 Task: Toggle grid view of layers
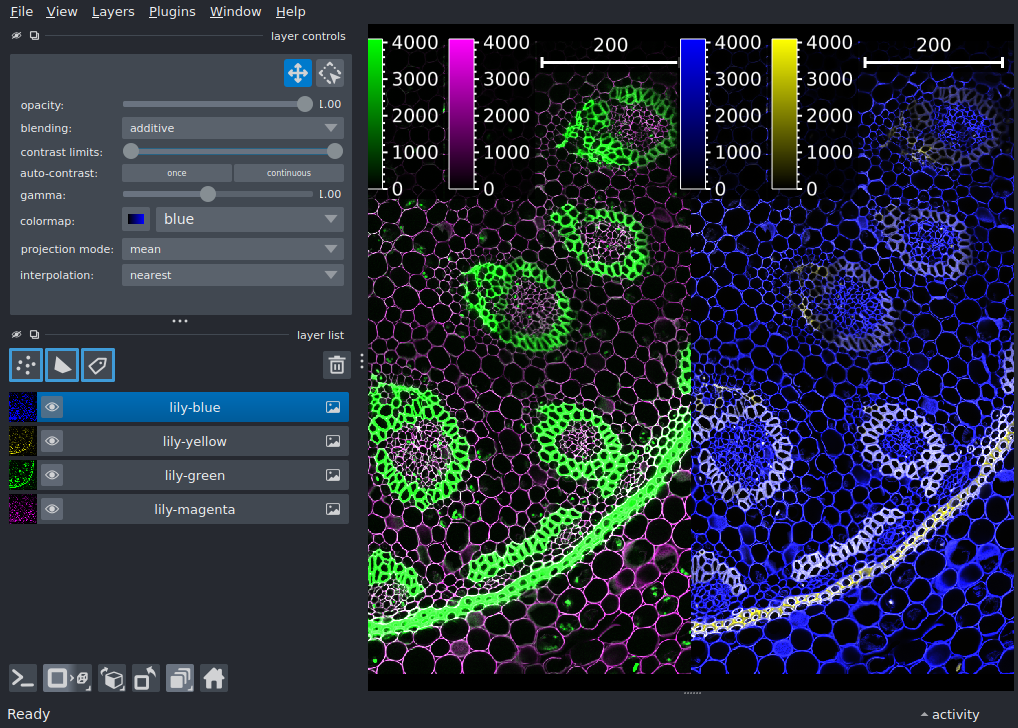tap(180, 678)
